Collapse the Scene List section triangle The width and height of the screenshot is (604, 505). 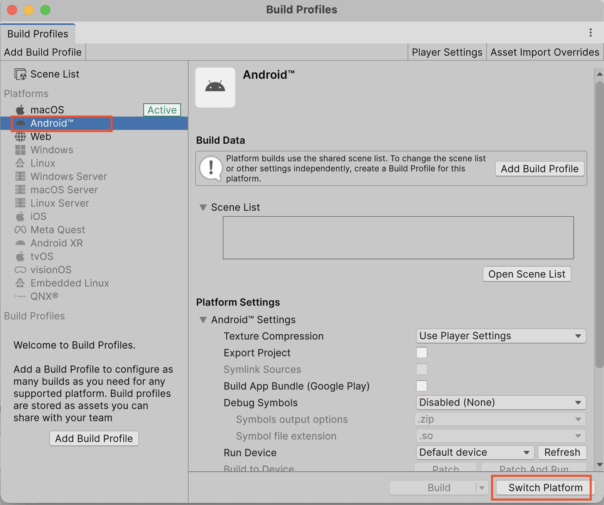(x=203, y=208)
